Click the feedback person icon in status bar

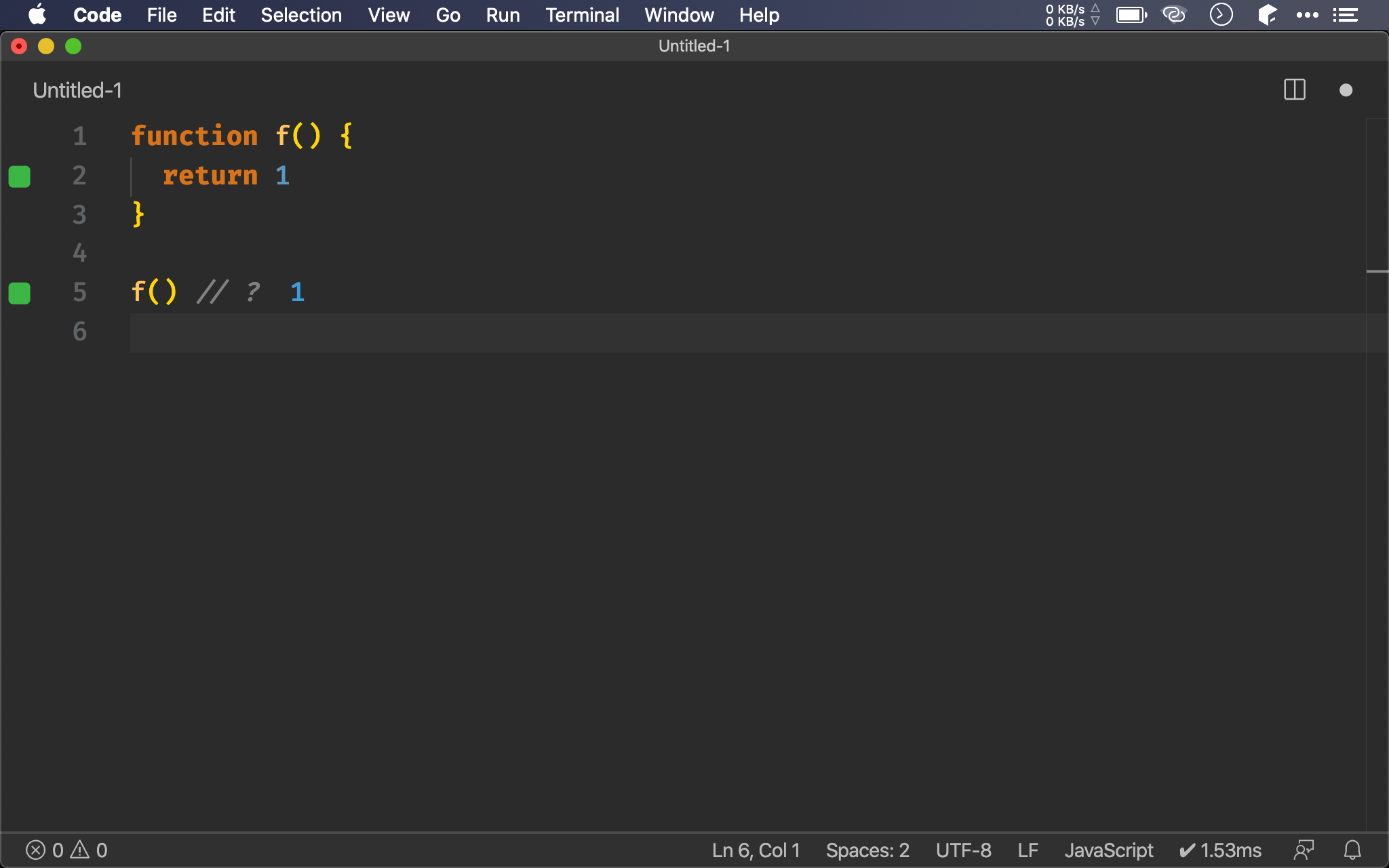click(1304, 850)
